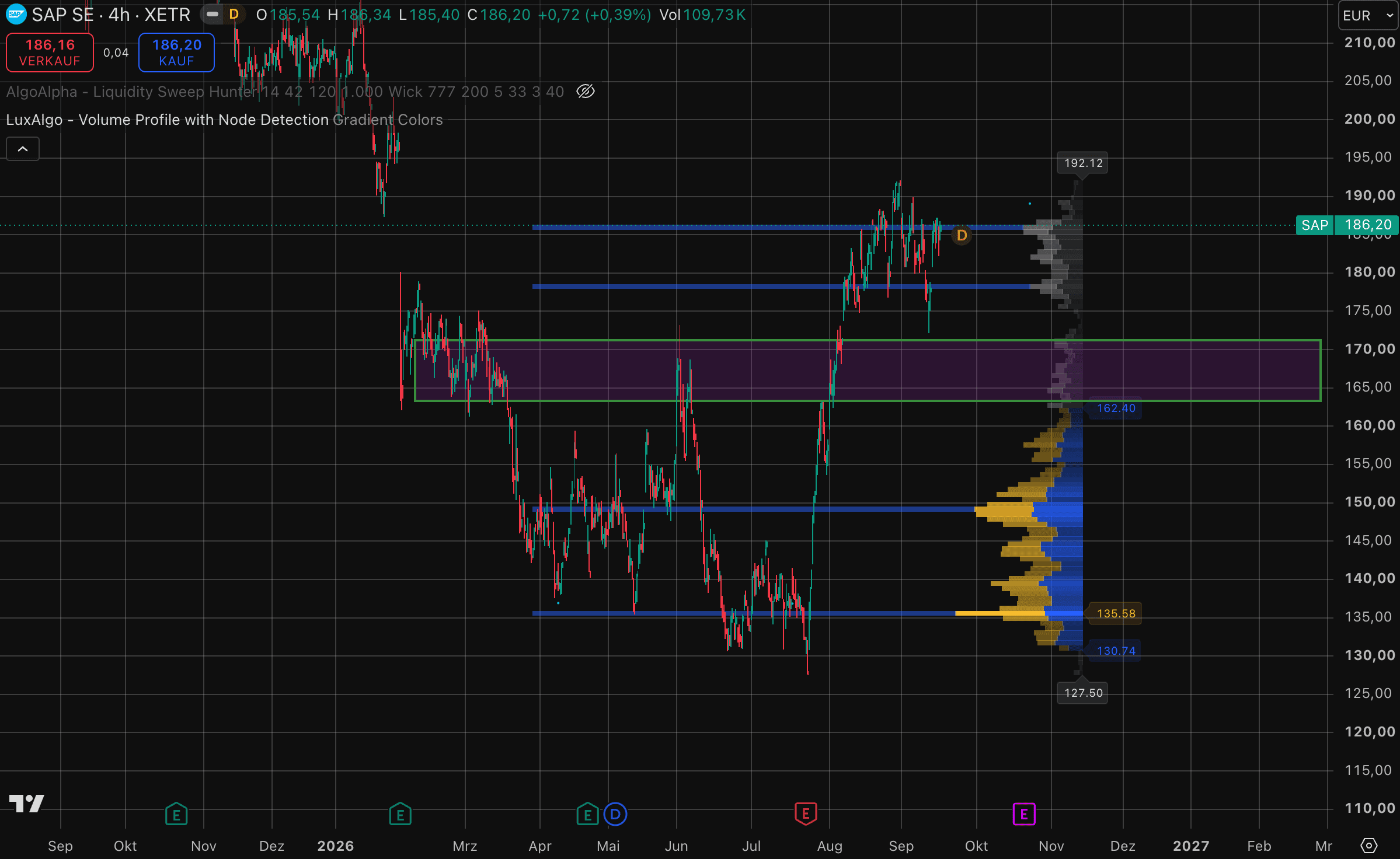This screenshot has height=859, width=1400.
Task: Click the SAP logo icon beside symbol name
Action: click(x=16, y=14)
